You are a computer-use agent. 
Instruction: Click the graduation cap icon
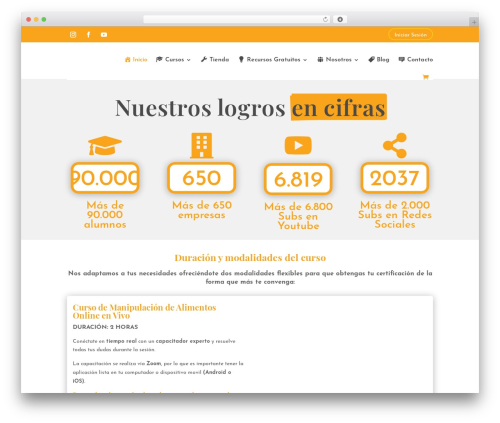tap(105, 146)
